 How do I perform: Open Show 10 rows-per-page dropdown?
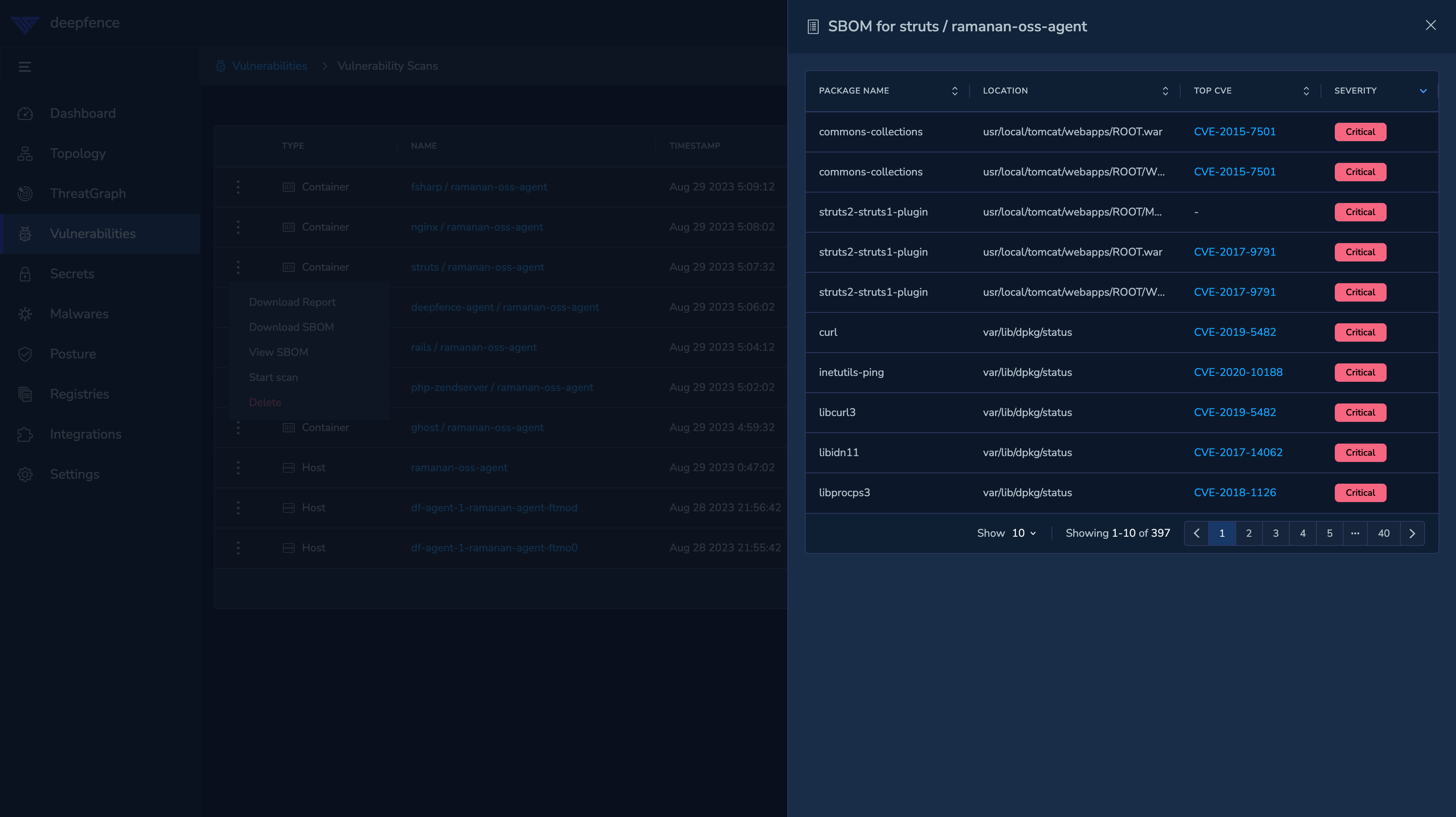coord(1024,533)
